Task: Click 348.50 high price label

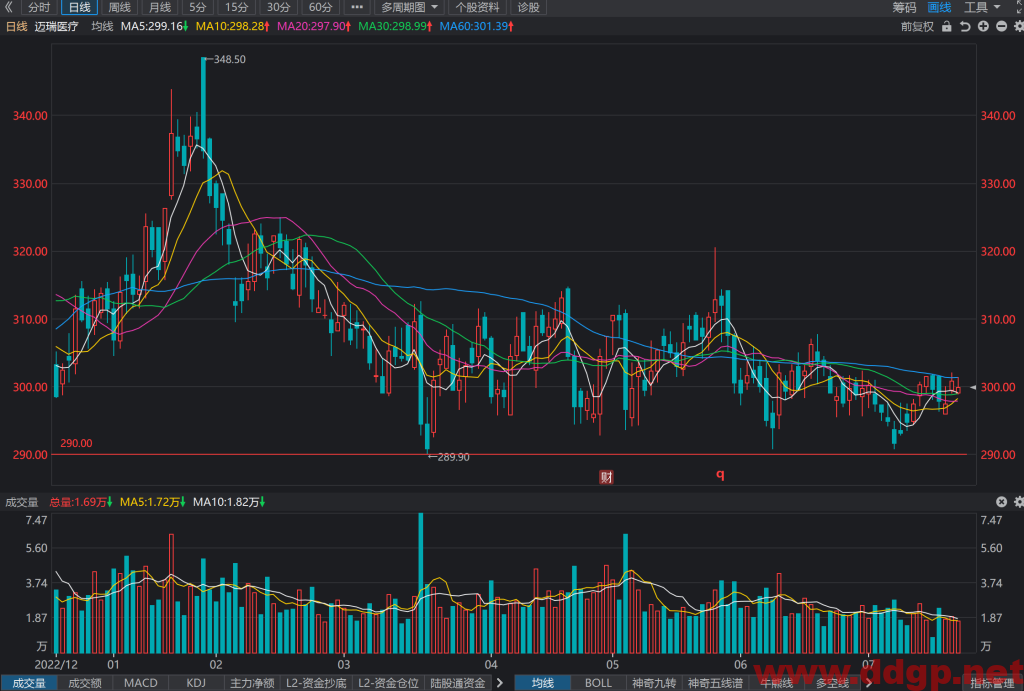Action: click(229, 59)
